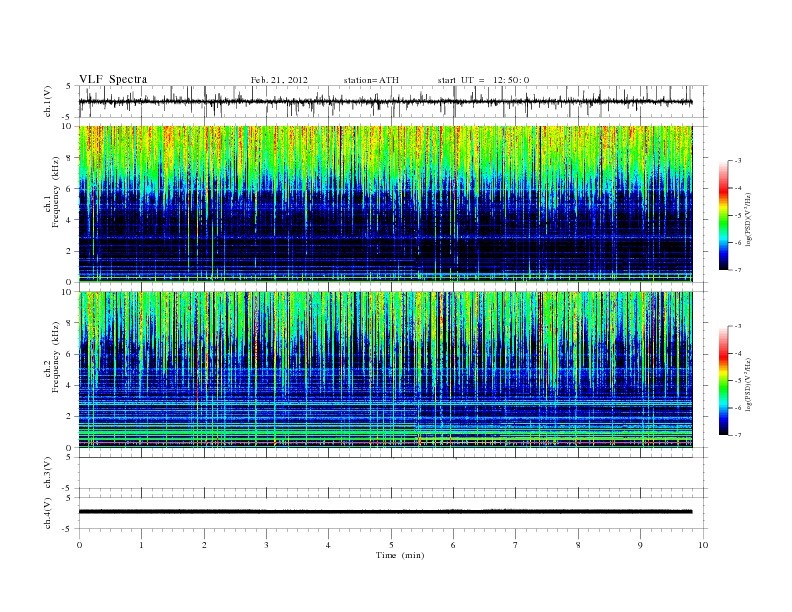The image size is (792, 612).
Task: Click time axis tick label '0'
Action: coord(79,545)
